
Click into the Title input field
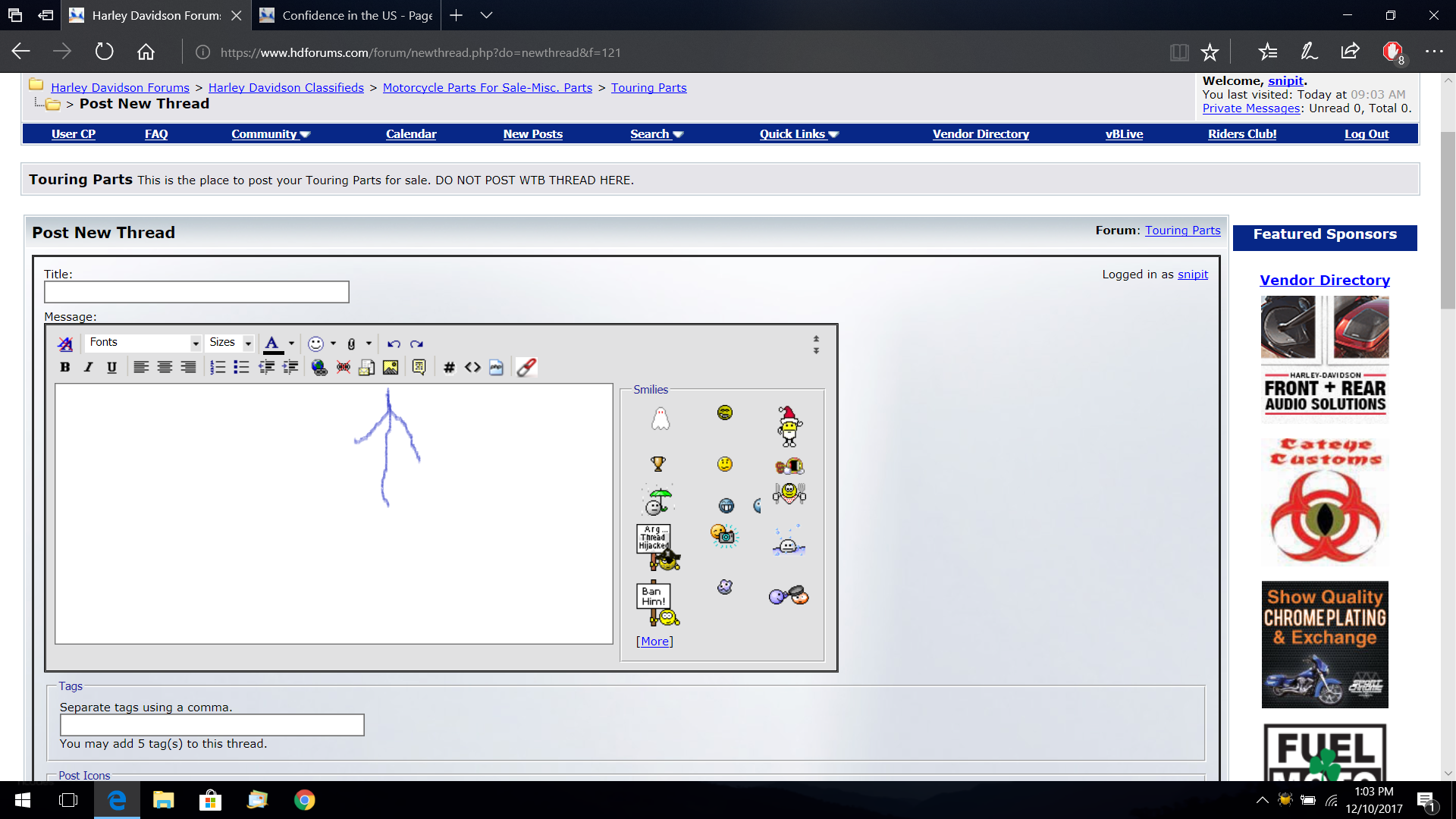click(x=196, y=293)
